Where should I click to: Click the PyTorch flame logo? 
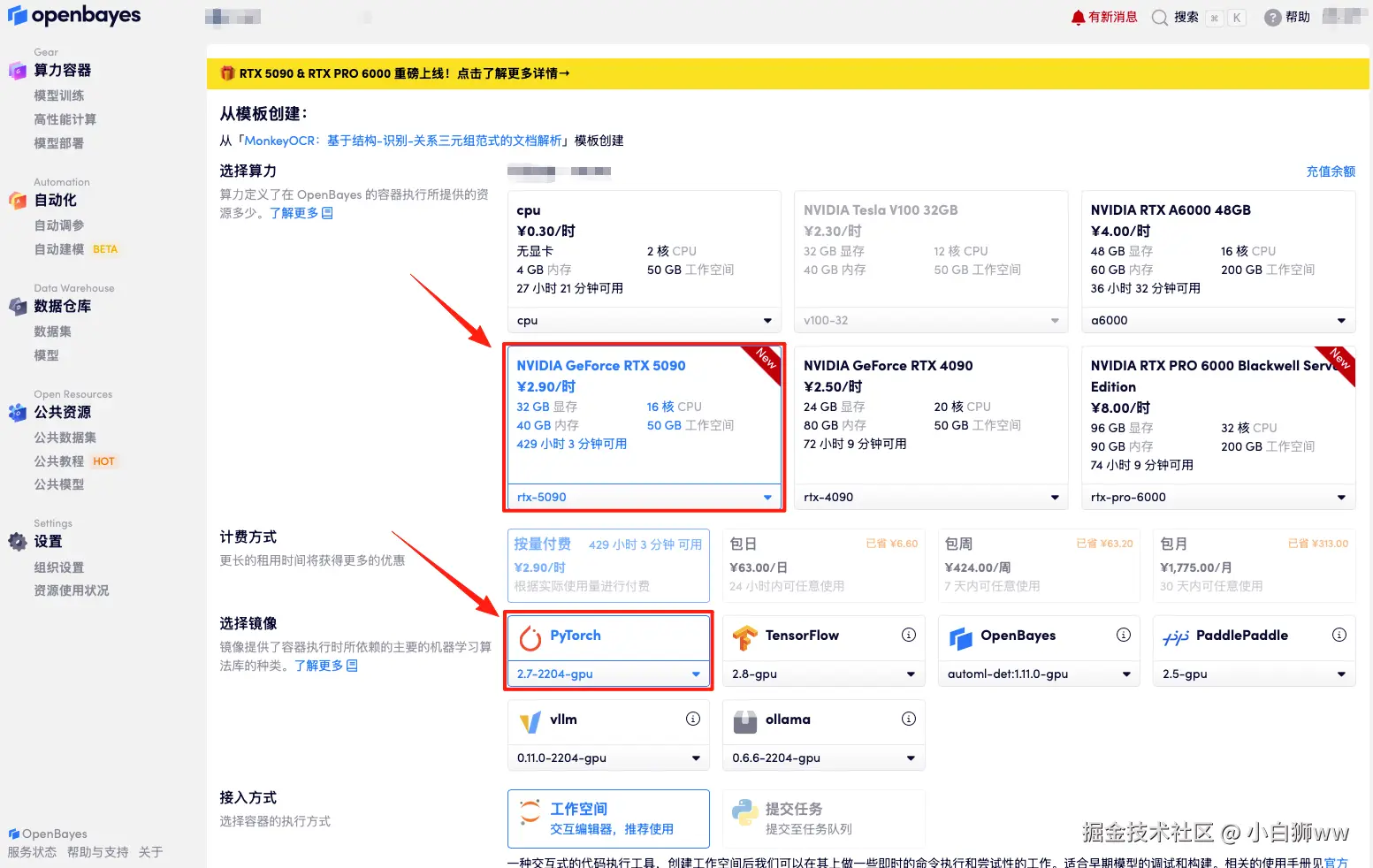point(530,637)
